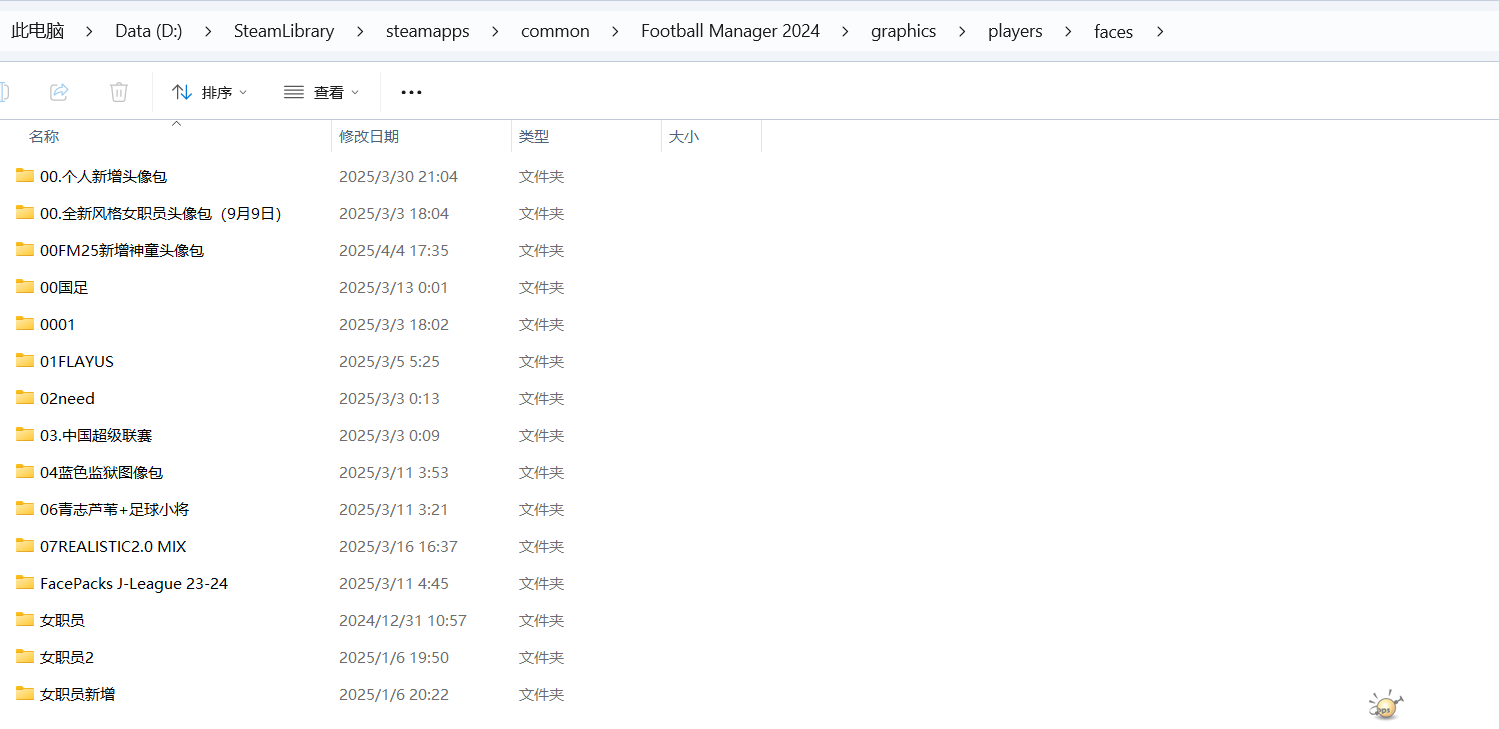
Task: Click 文件夹 type in 00国足 row
Action: coord(542,287)
